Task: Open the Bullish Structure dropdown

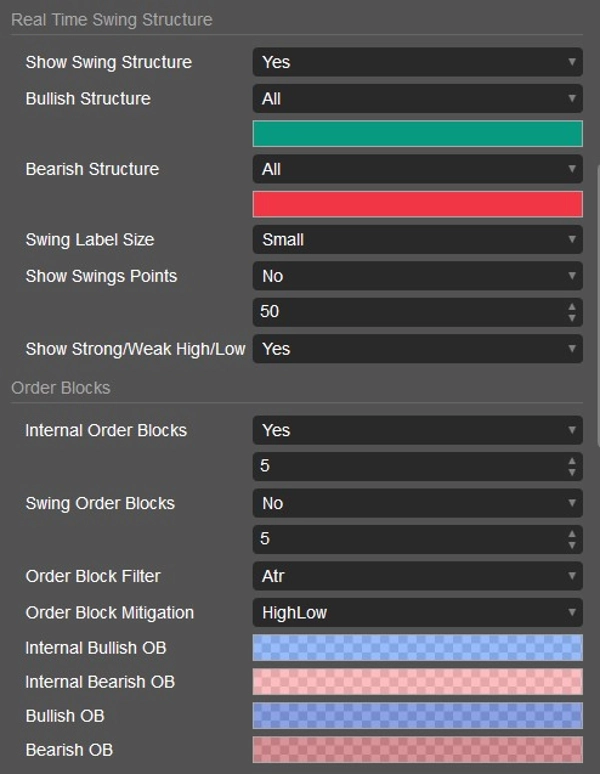Action: tap(417, 99)
